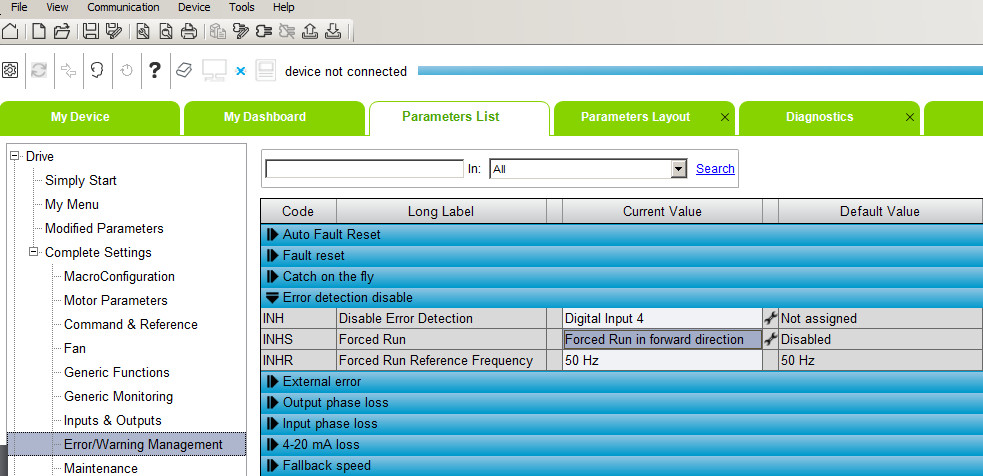Screen dimensions: 983x476
Task: Open a file using the folder icon
Action: click(61, 31)
